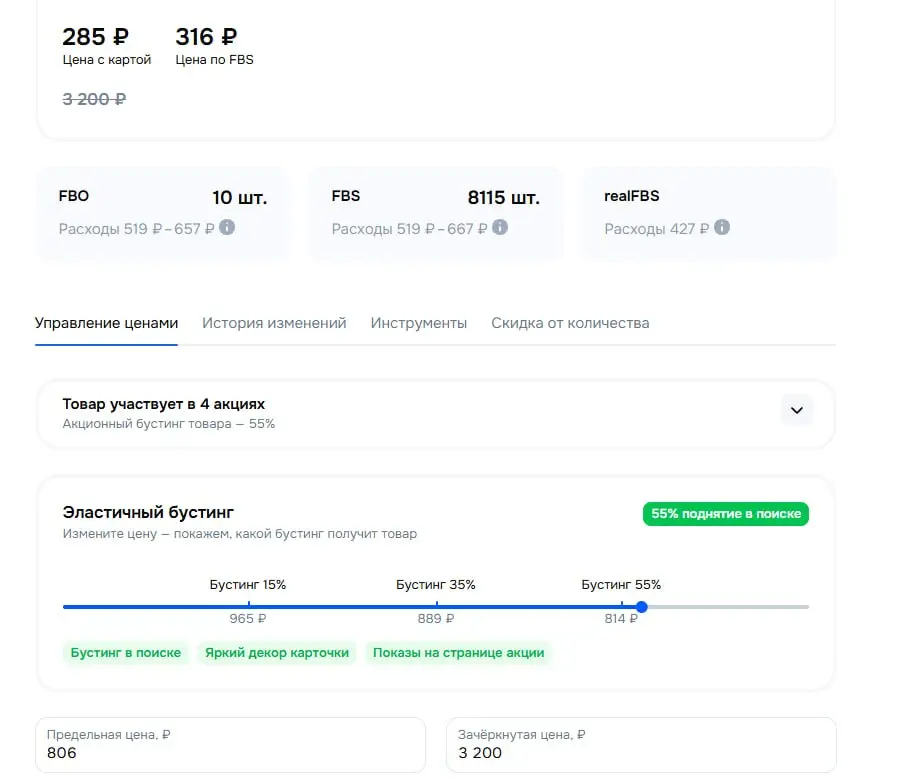905x784 pixels.
Task: Click the Акционный бустинг товара — 55% text
Action: click(x=169, y=424)
